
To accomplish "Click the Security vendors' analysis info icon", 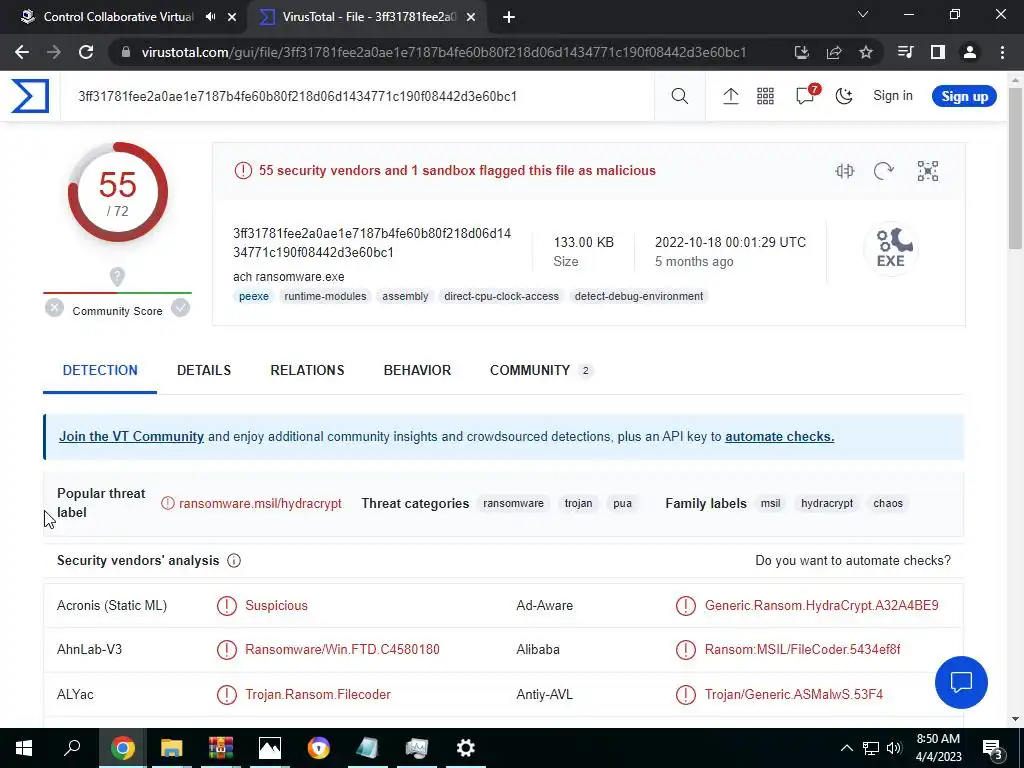I will (234, 560).
